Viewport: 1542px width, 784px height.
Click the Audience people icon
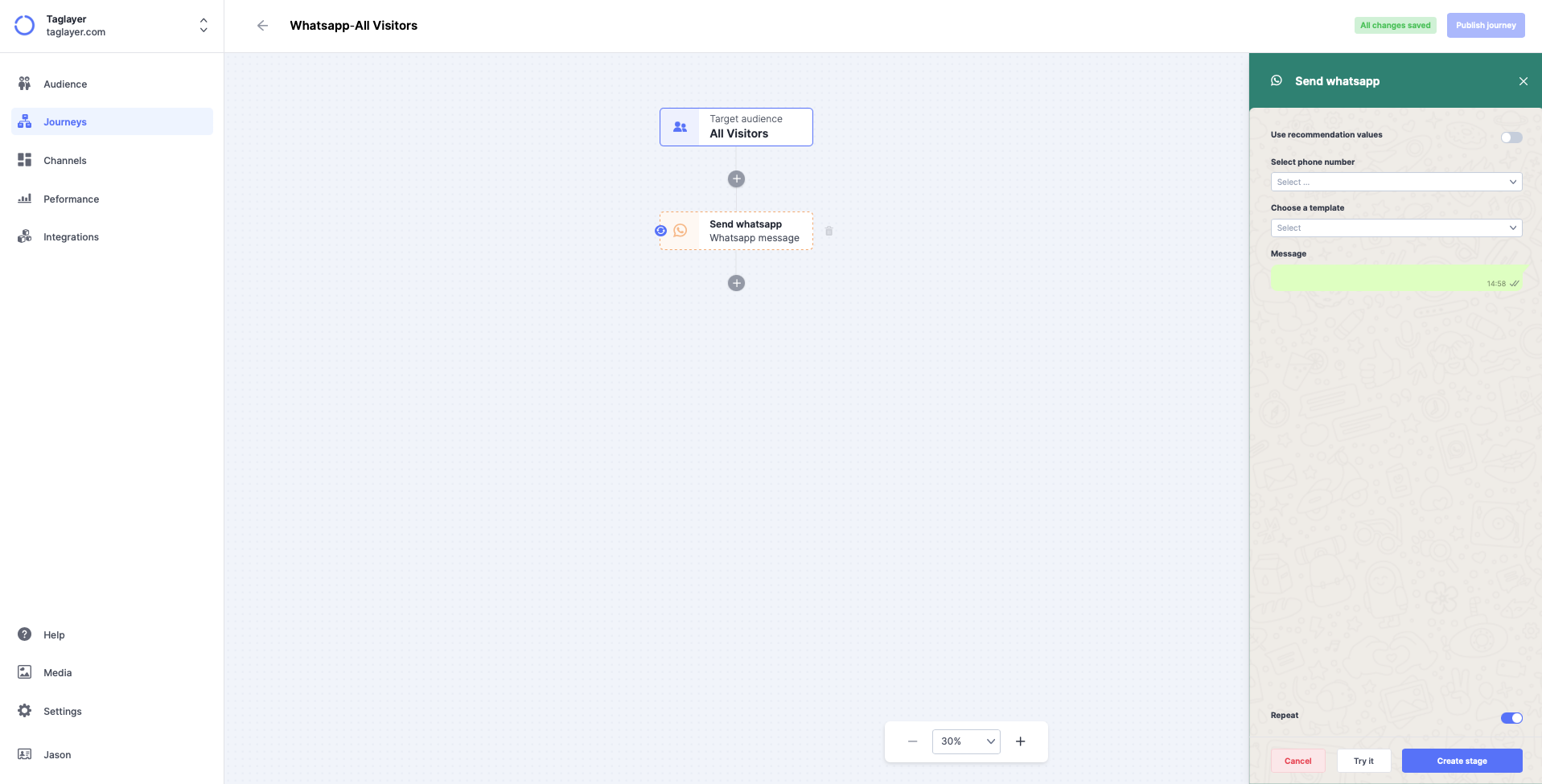[25, 84]
